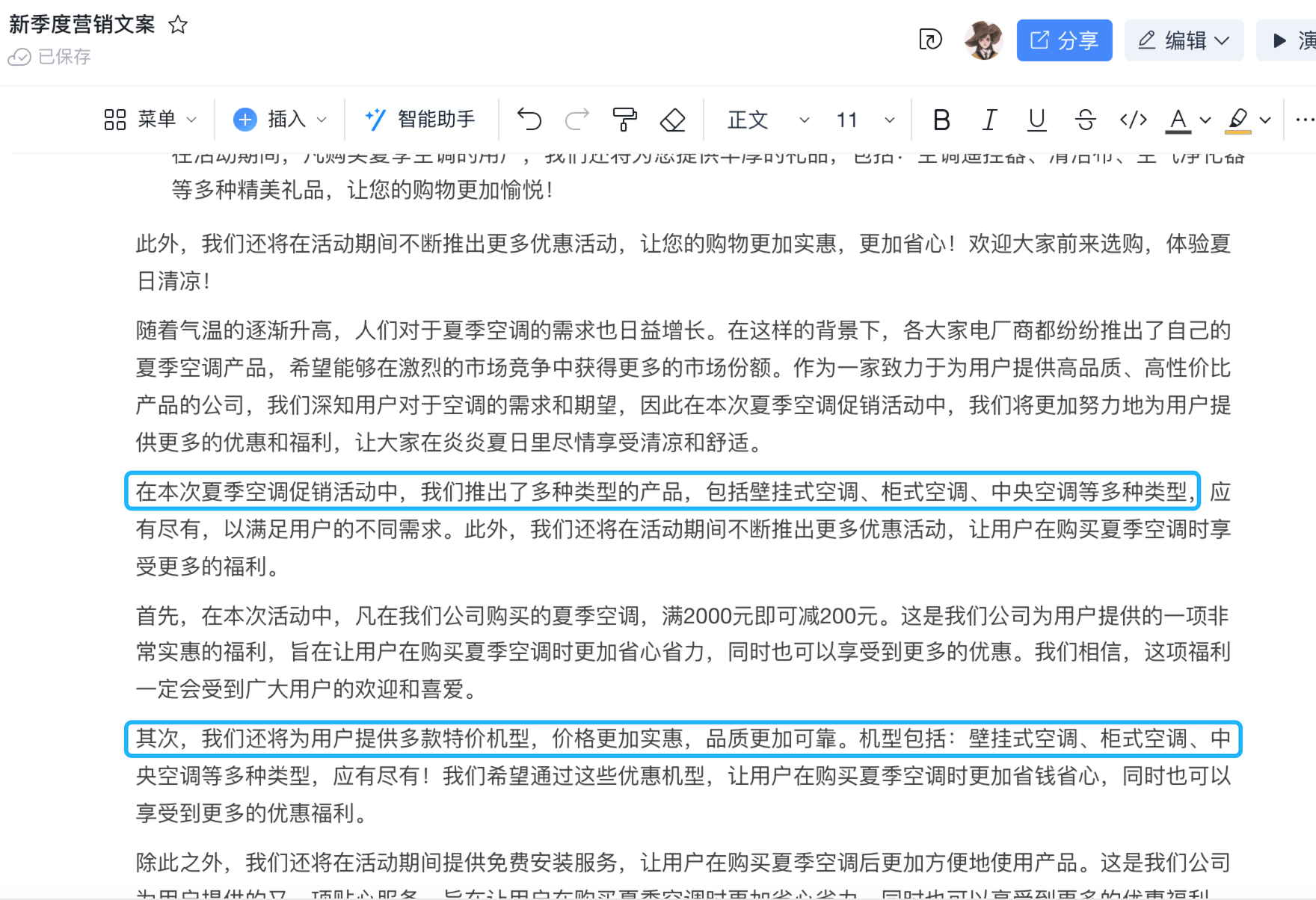Star the document 新季度营销文案
Viewport: 1316px width, 900px height.
(x=178, y=25)
